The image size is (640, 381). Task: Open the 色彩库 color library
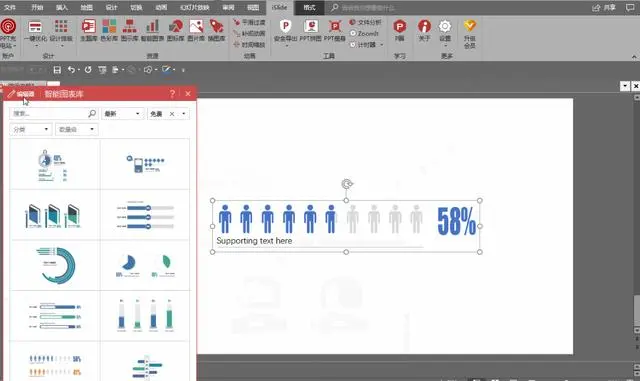[x=109, y=30]
